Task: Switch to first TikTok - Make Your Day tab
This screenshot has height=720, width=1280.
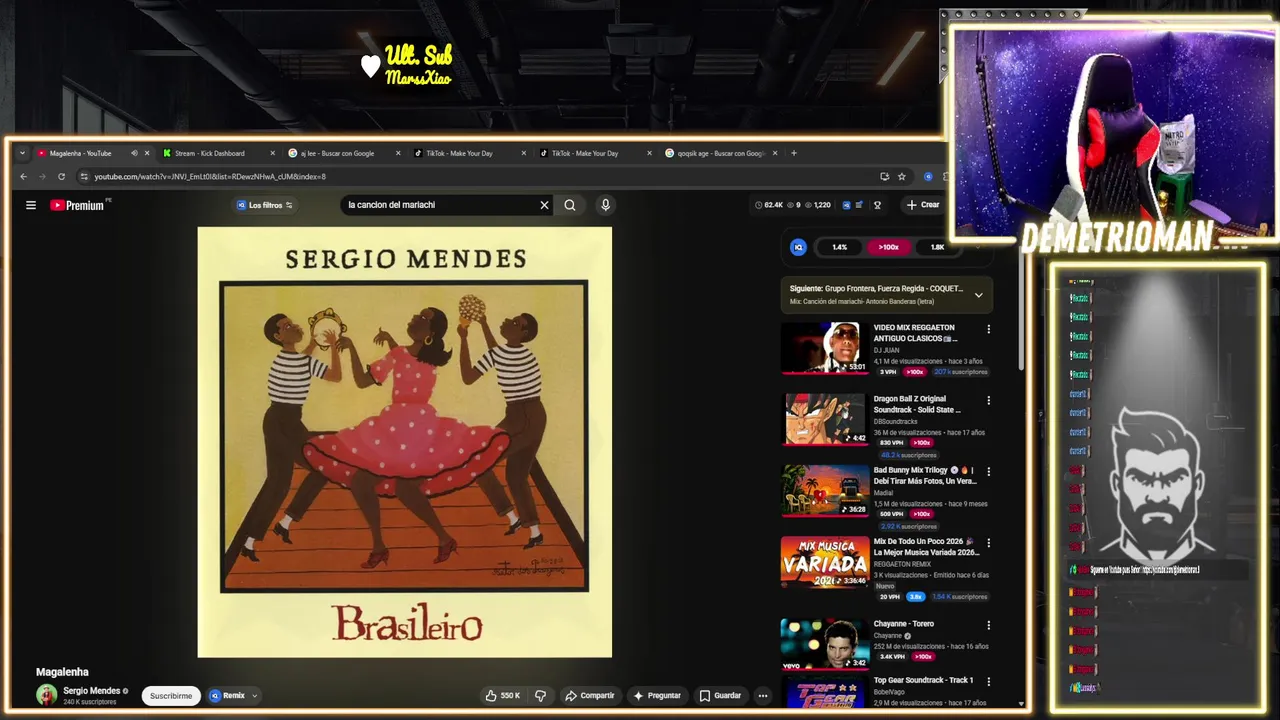Action: pyautogui.click(x=468, y=153)
